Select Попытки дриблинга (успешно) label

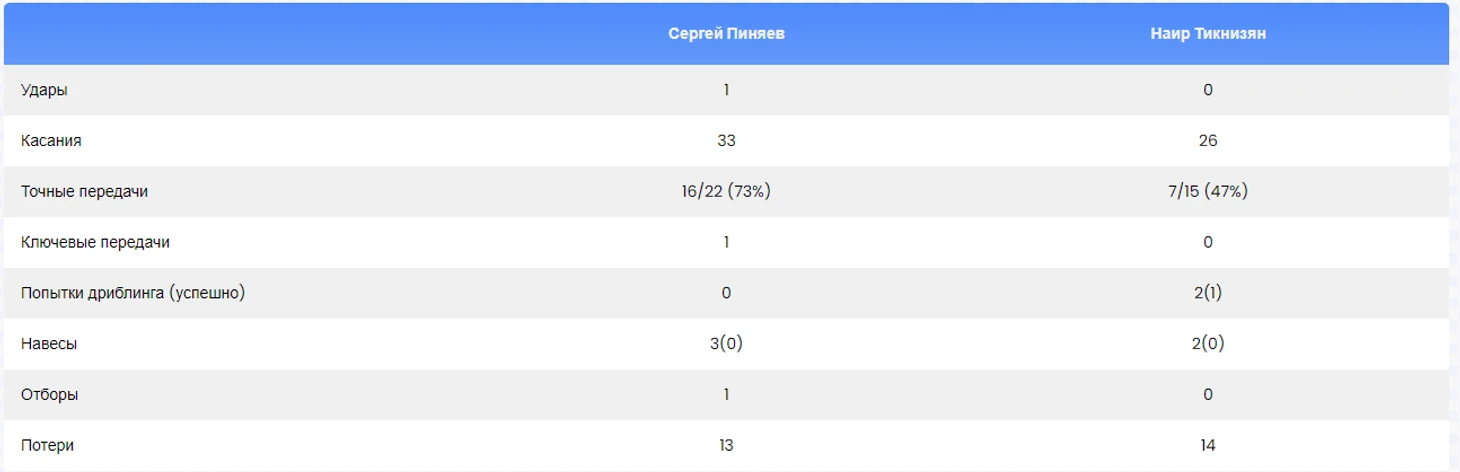(132, 293)
